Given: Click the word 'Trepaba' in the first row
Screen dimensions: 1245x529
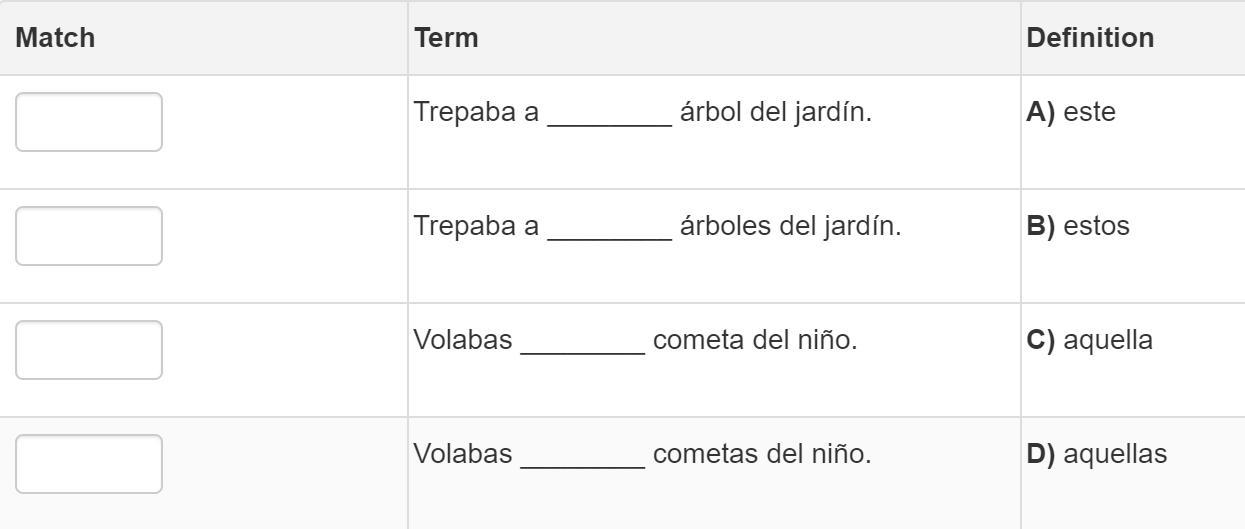Looking at the screenshot, I should pos(463,113).
